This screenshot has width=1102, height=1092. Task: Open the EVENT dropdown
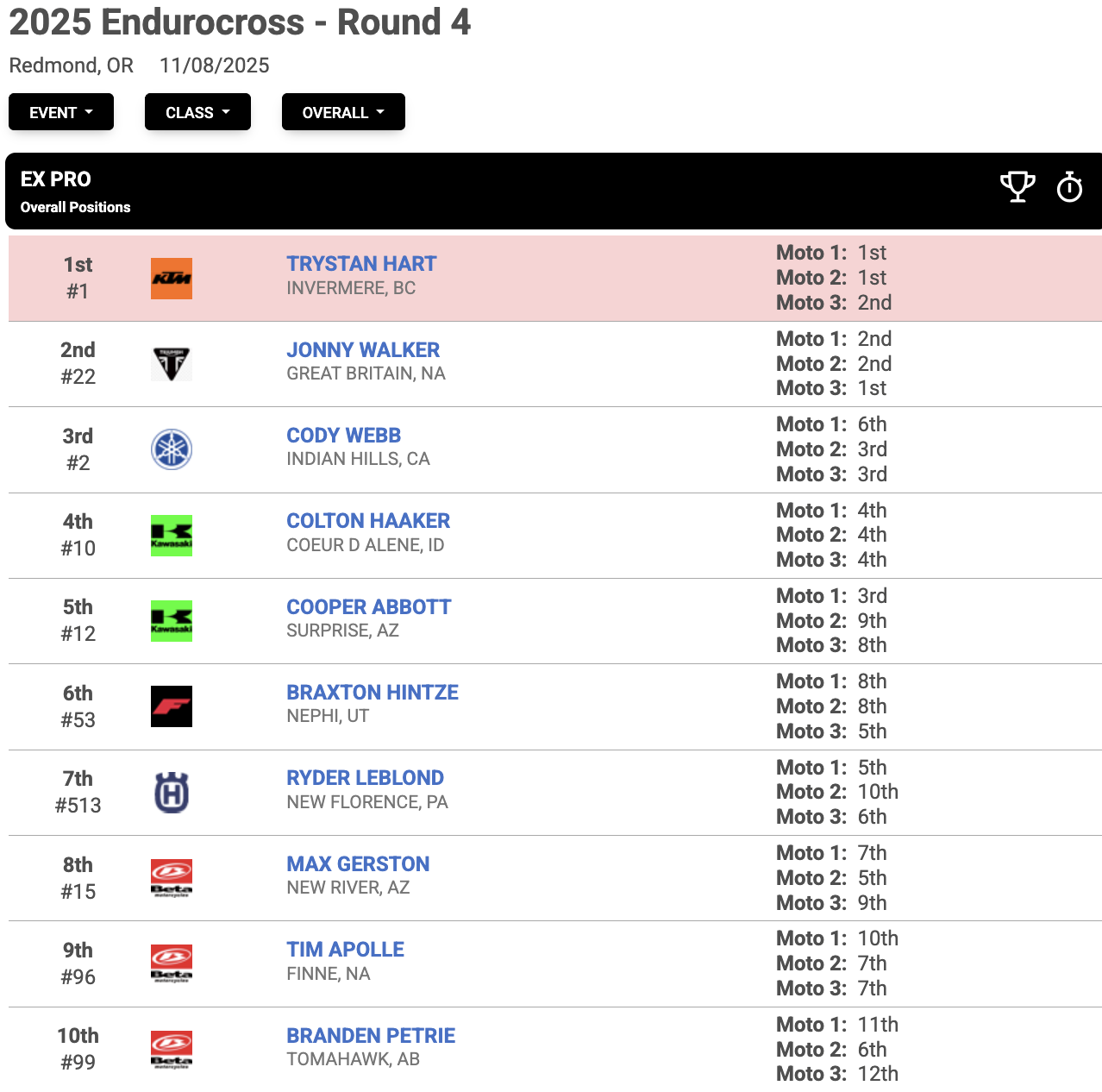[61, 112]
